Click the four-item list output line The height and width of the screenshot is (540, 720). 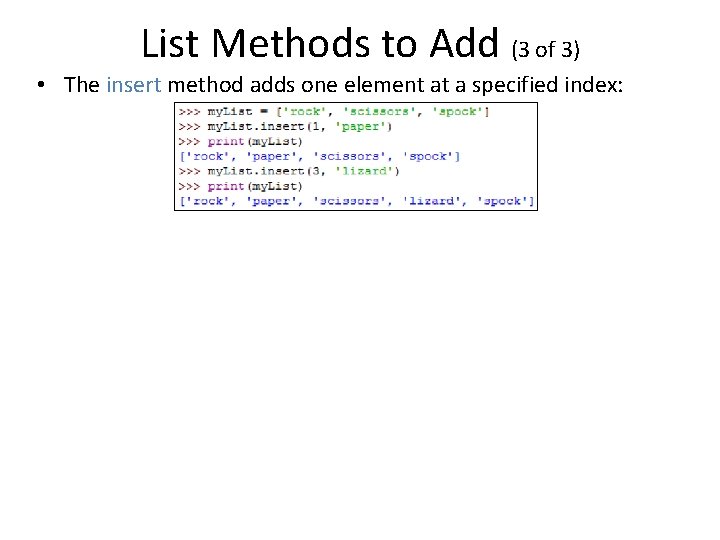[320, 157]
